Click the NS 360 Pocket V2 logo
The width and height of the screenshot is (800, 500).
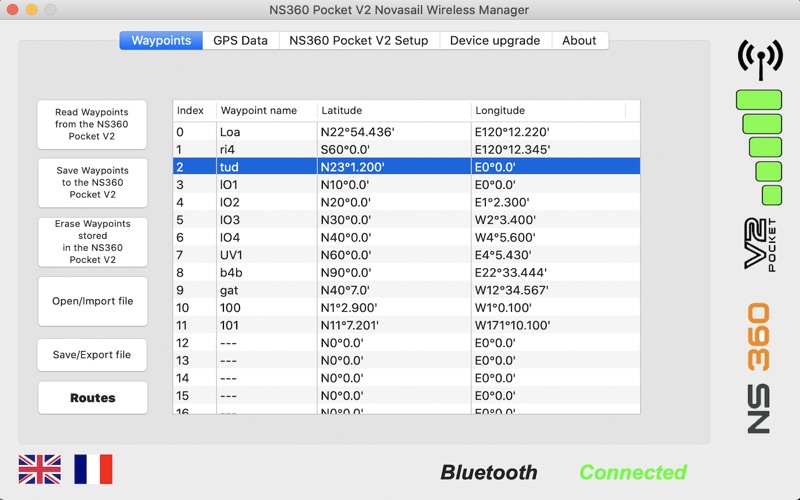tap(760, 326)
